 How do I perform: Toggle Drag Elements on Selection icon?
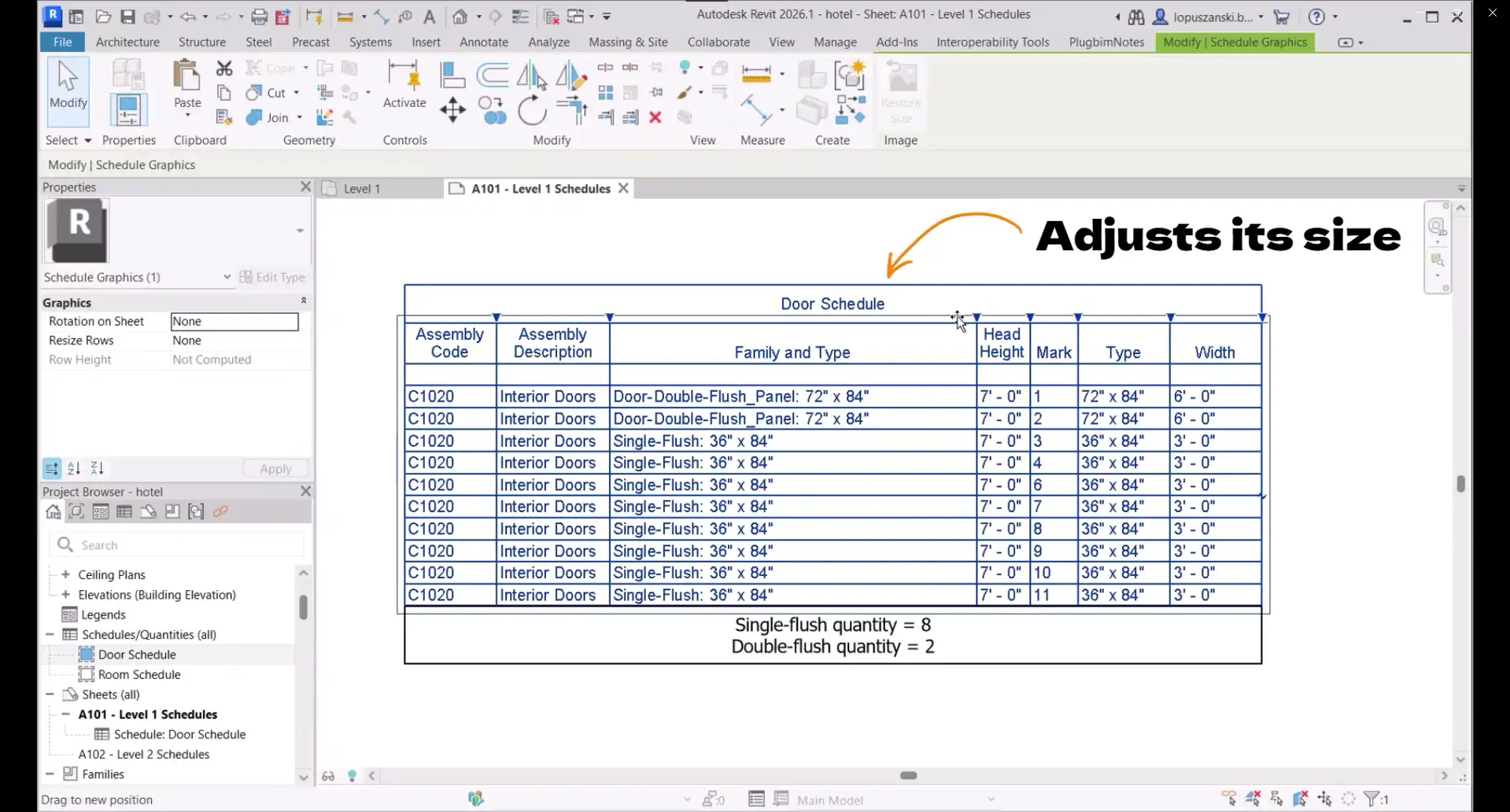pos(1325,799)
